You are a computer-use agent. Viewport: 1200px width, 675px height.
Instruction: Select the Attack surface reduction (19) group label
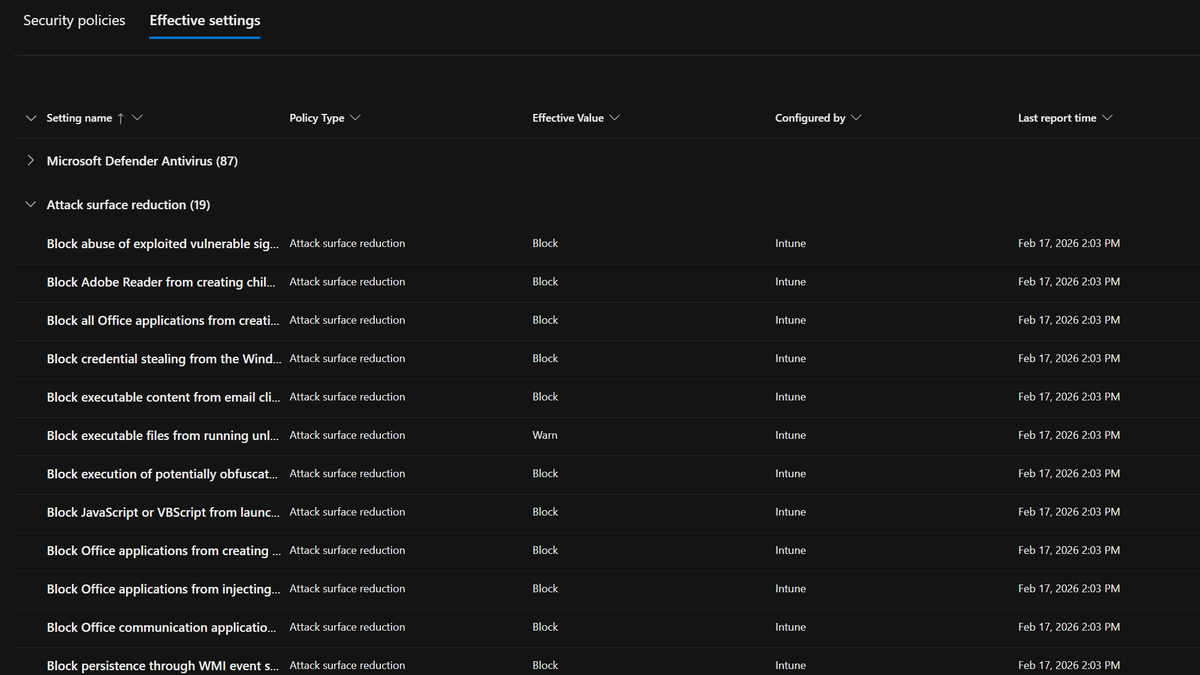(128, 205)
